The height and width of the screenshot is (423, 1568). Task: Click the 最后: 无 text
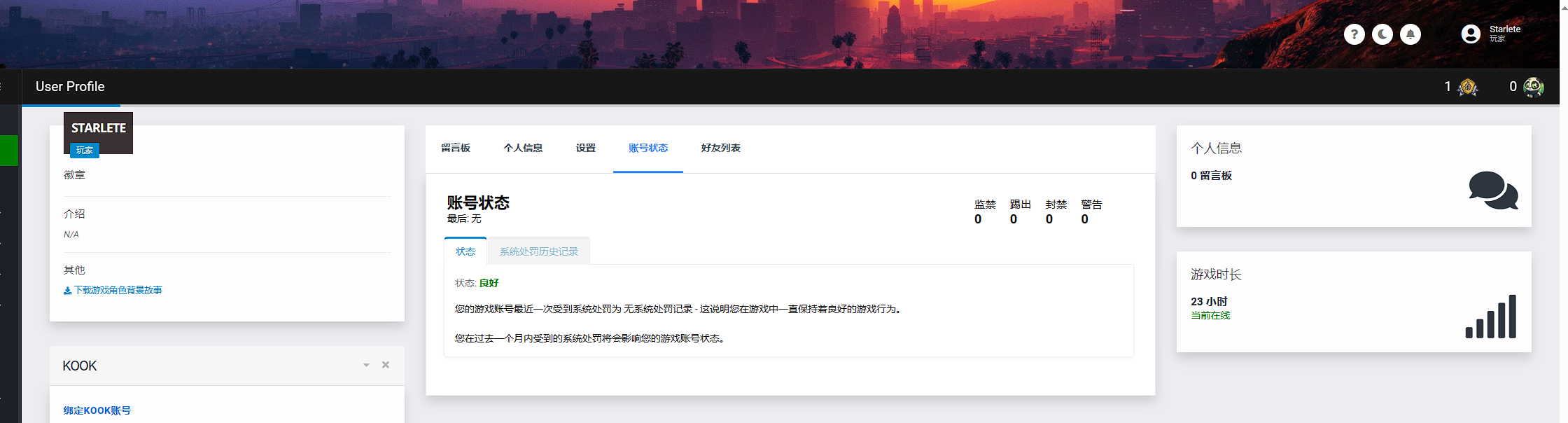[464, 219]
